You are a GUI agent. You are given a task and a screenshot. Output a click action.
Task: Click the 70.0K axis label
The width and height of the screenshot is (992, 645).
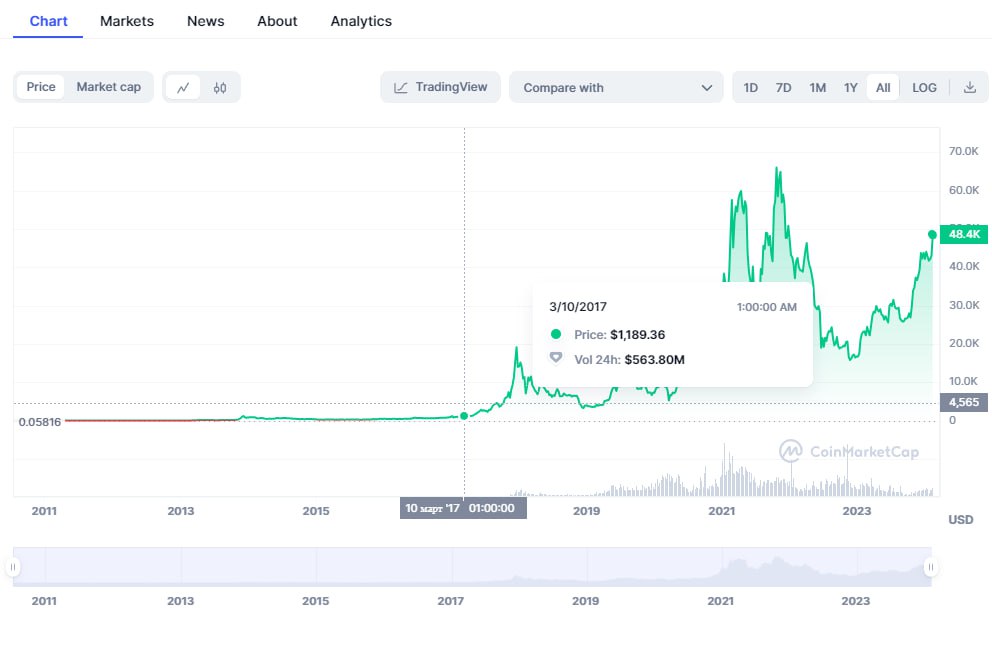click(964, 151)
